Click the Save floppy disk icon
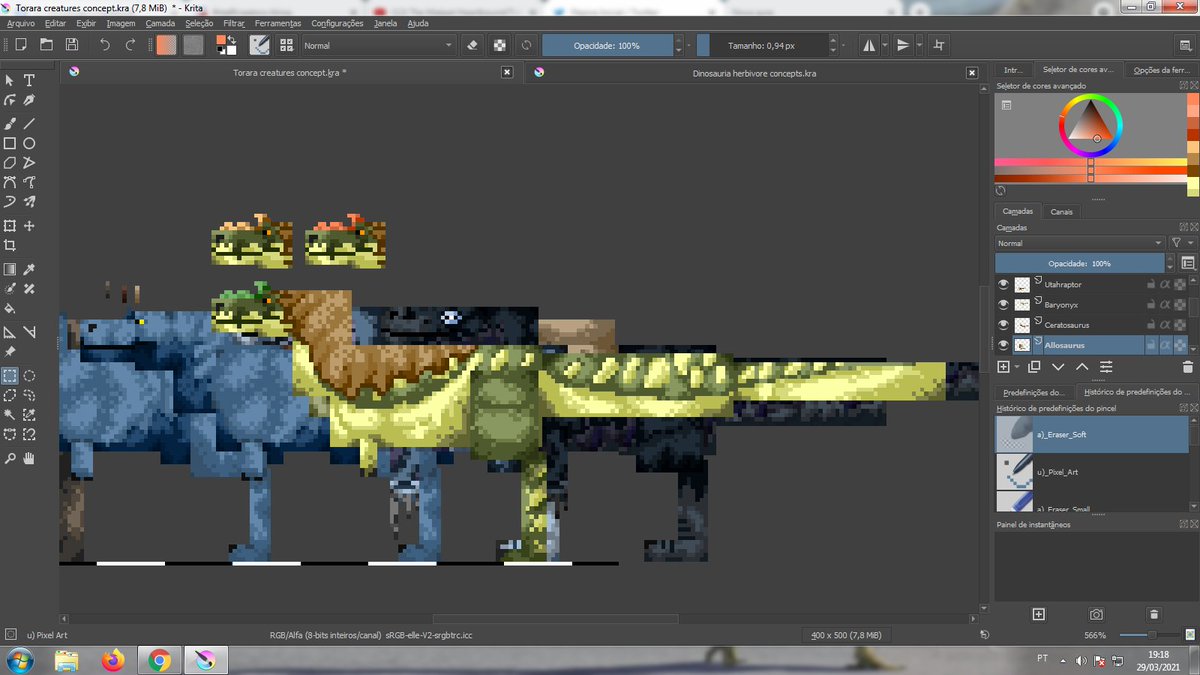Screen dimensions: 1200x675 tap(72, 45)
